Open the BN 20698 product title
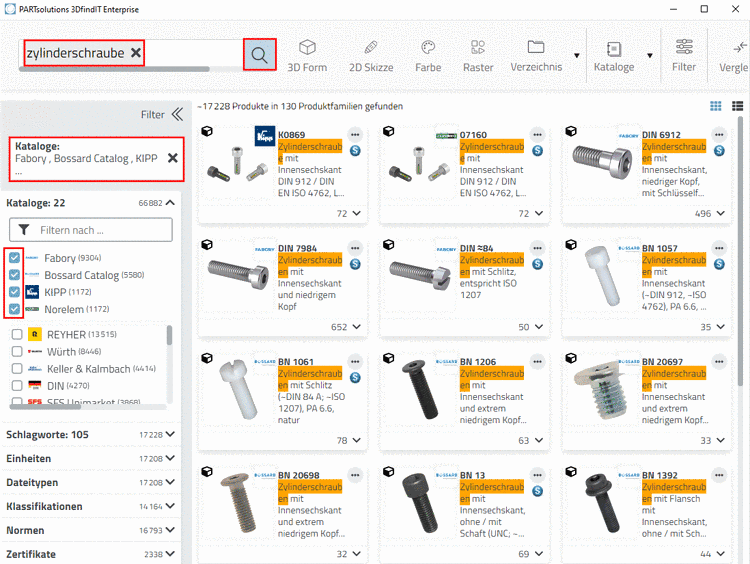750x564 pixels. point(299,475)
